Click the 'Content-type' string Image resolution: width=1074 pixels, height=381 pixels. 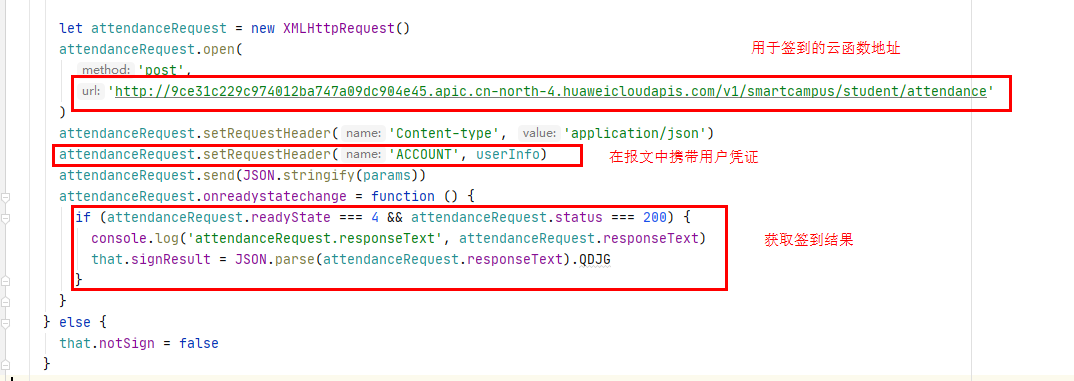[x=443, y=133]
